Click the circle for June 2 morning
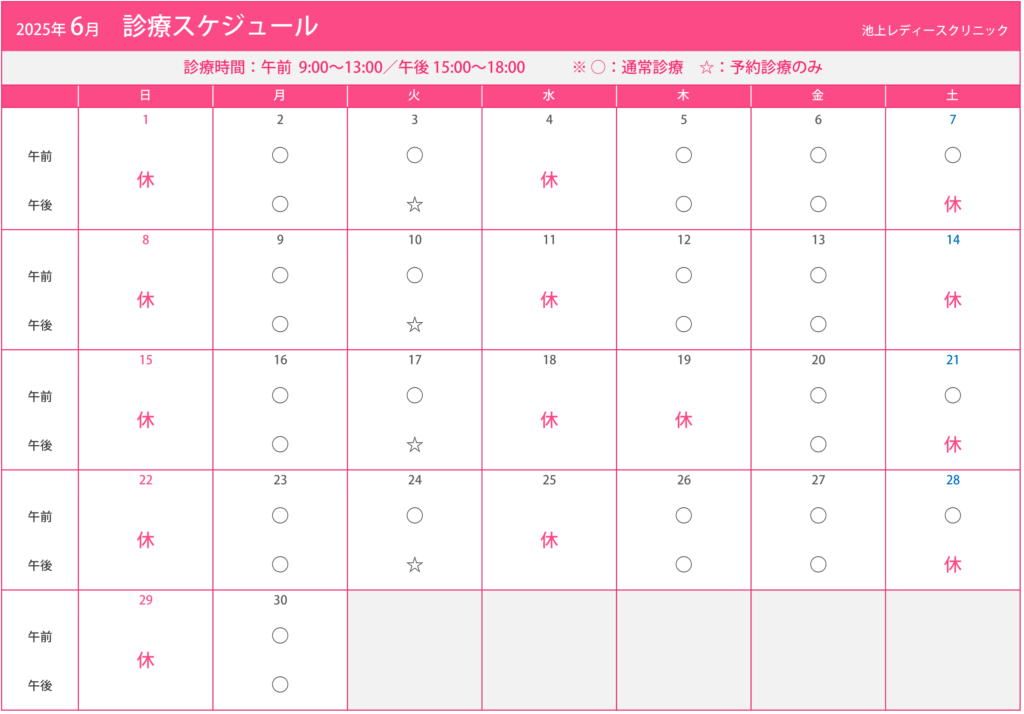 coord(280,155)
